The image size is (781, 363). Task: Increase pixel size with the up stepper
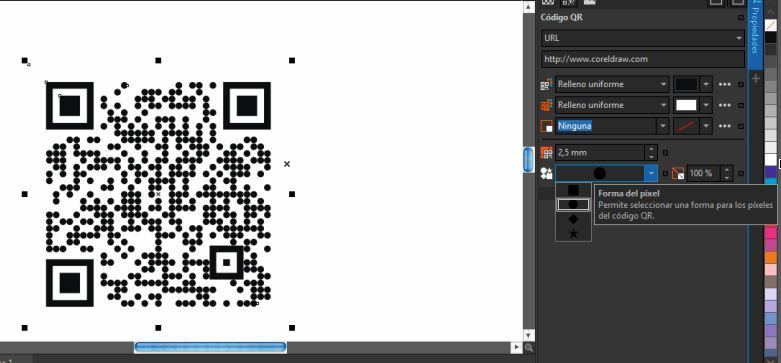click(x=651, y=149)
